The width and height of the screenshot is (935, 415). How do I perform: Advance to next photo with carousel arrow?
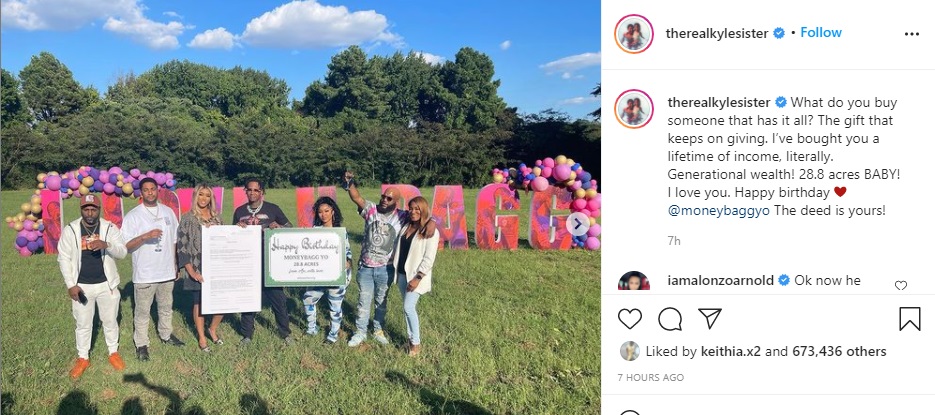coord(577,224)
